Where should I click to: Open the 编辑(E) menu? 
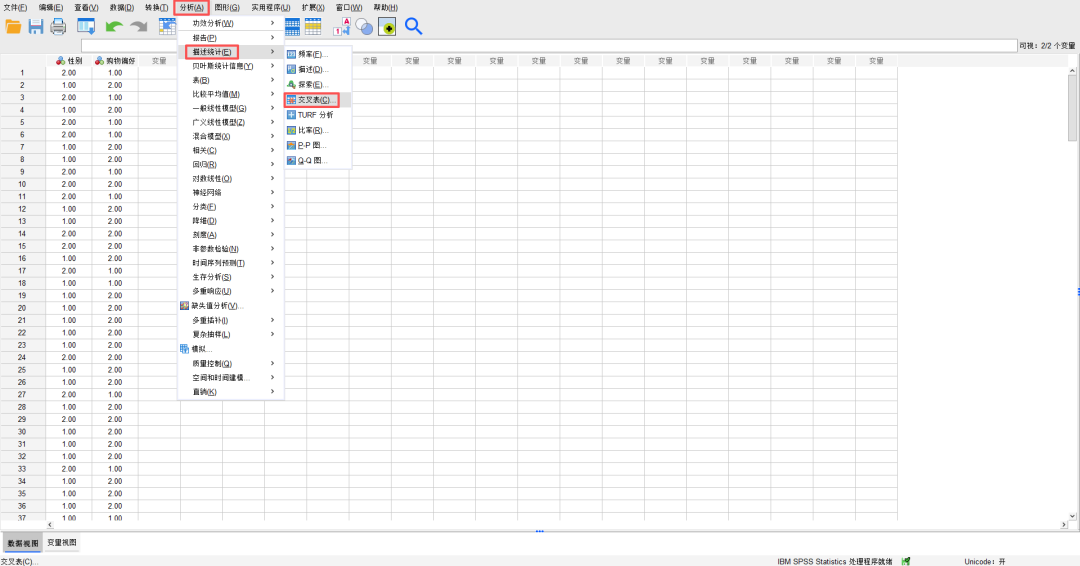[x=51, y=8]
